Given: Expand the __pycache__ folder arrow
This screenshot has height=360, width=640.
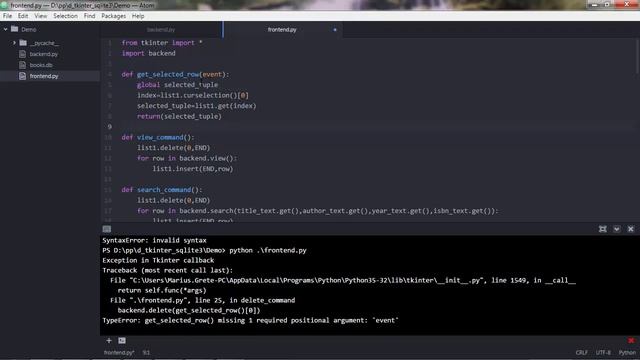Looking at the screenshot, I should pos(14,43).
